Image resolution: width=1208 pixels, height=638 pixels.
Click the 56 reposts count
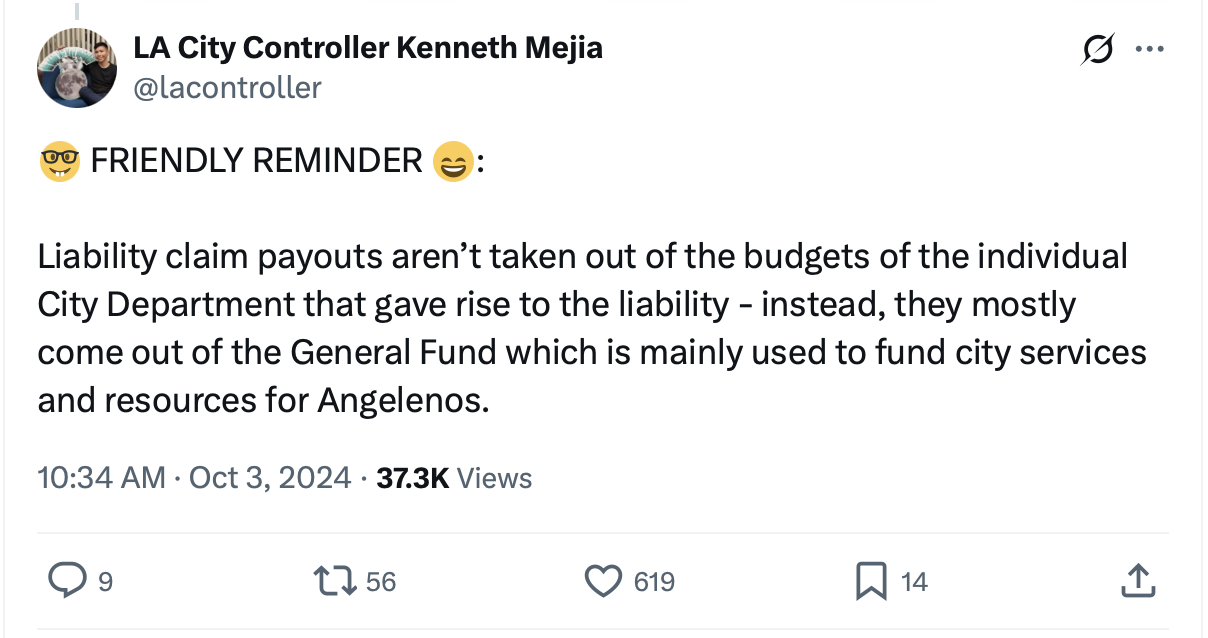[x=381, y=581]
